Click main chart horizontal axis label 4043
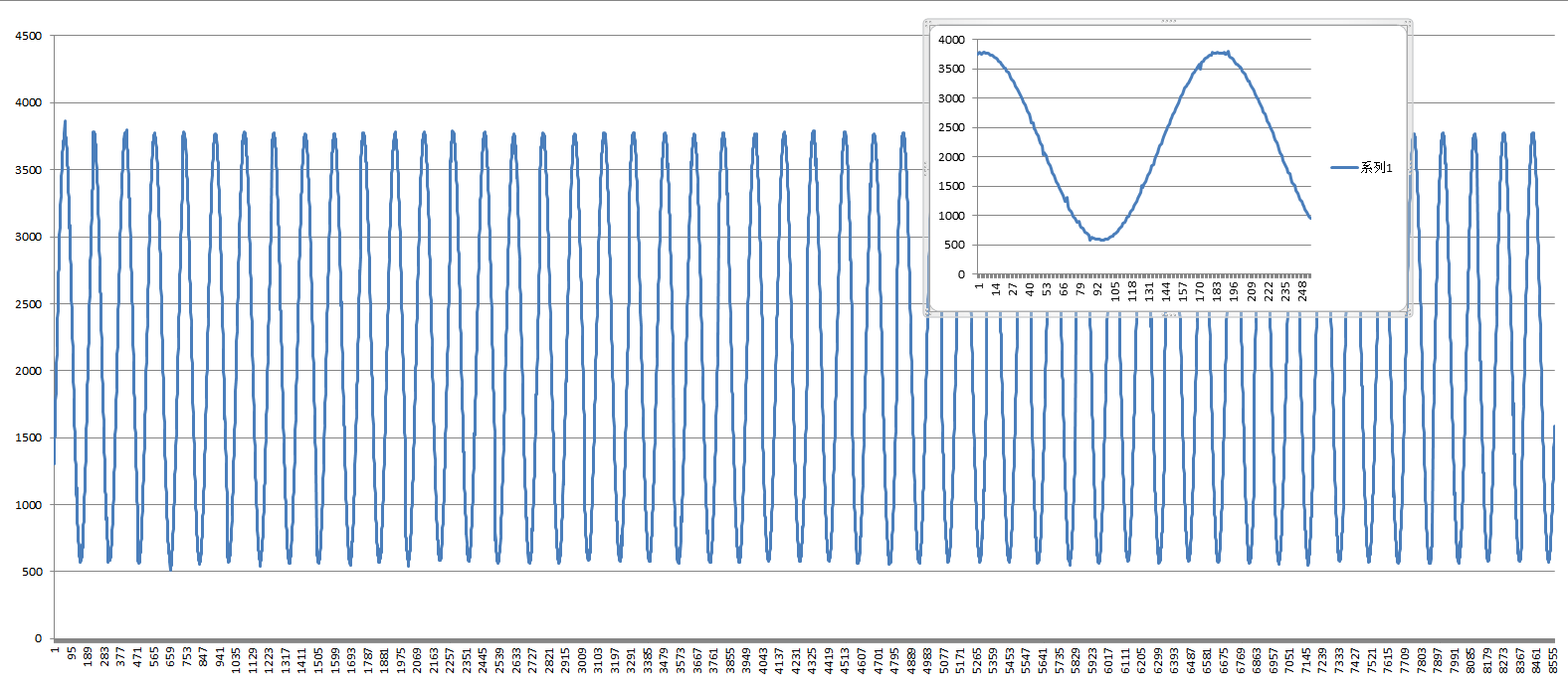The height and width of the screenshot is (695, 1568). coord(763,660)
